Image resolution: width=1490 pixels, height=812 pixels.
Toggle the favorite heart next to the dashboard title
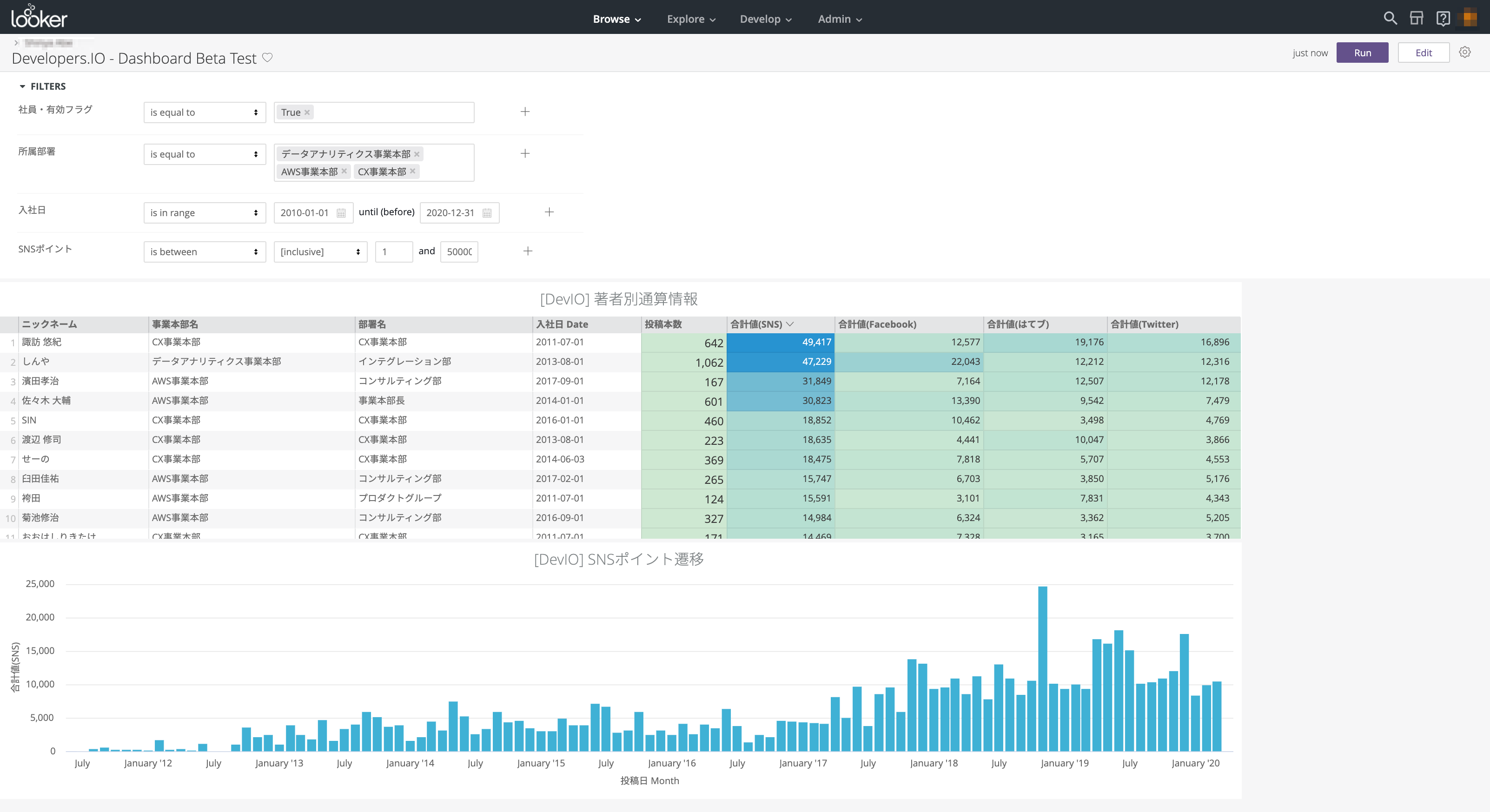click(267, 57)
